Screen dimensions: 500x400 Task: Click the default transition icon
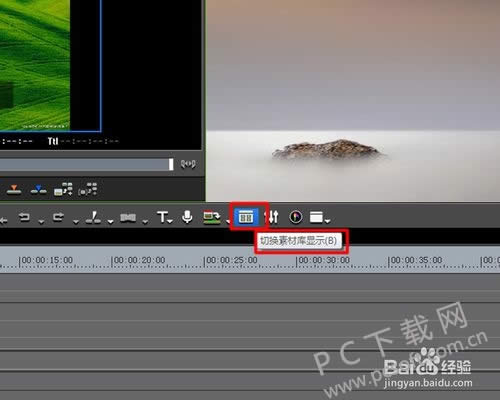(128, 218)
